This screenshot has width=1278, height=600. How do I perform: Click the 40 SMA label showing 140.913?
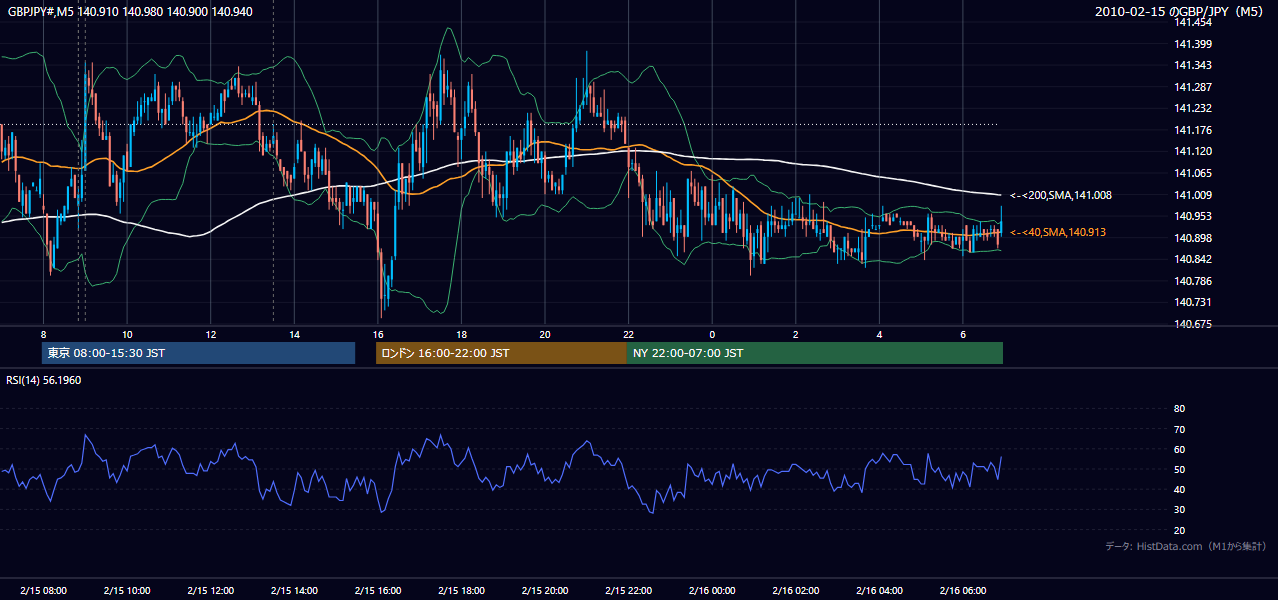coord(1058,232)
